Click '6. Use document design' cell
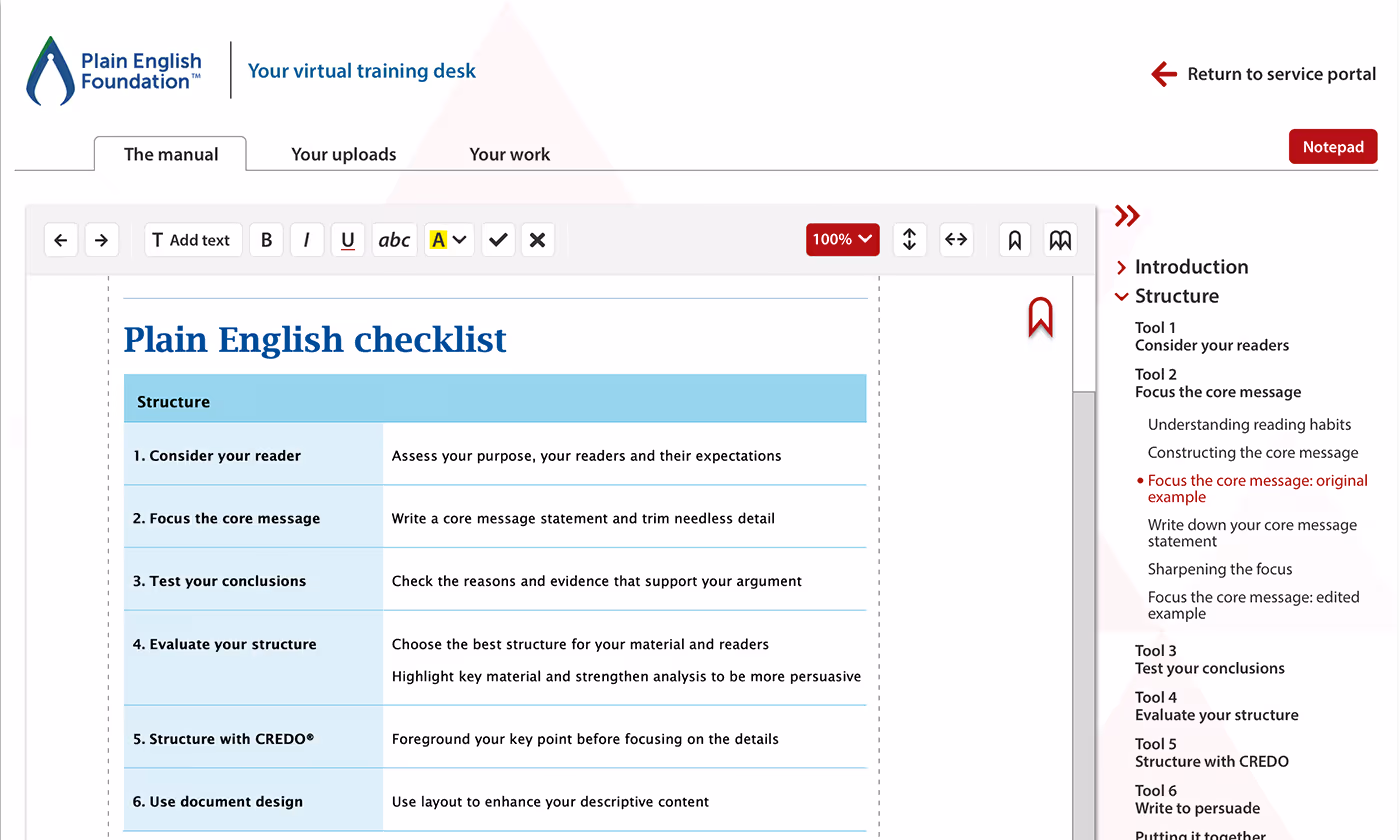Screen dimensions: 1400x840 click(253, 801)
